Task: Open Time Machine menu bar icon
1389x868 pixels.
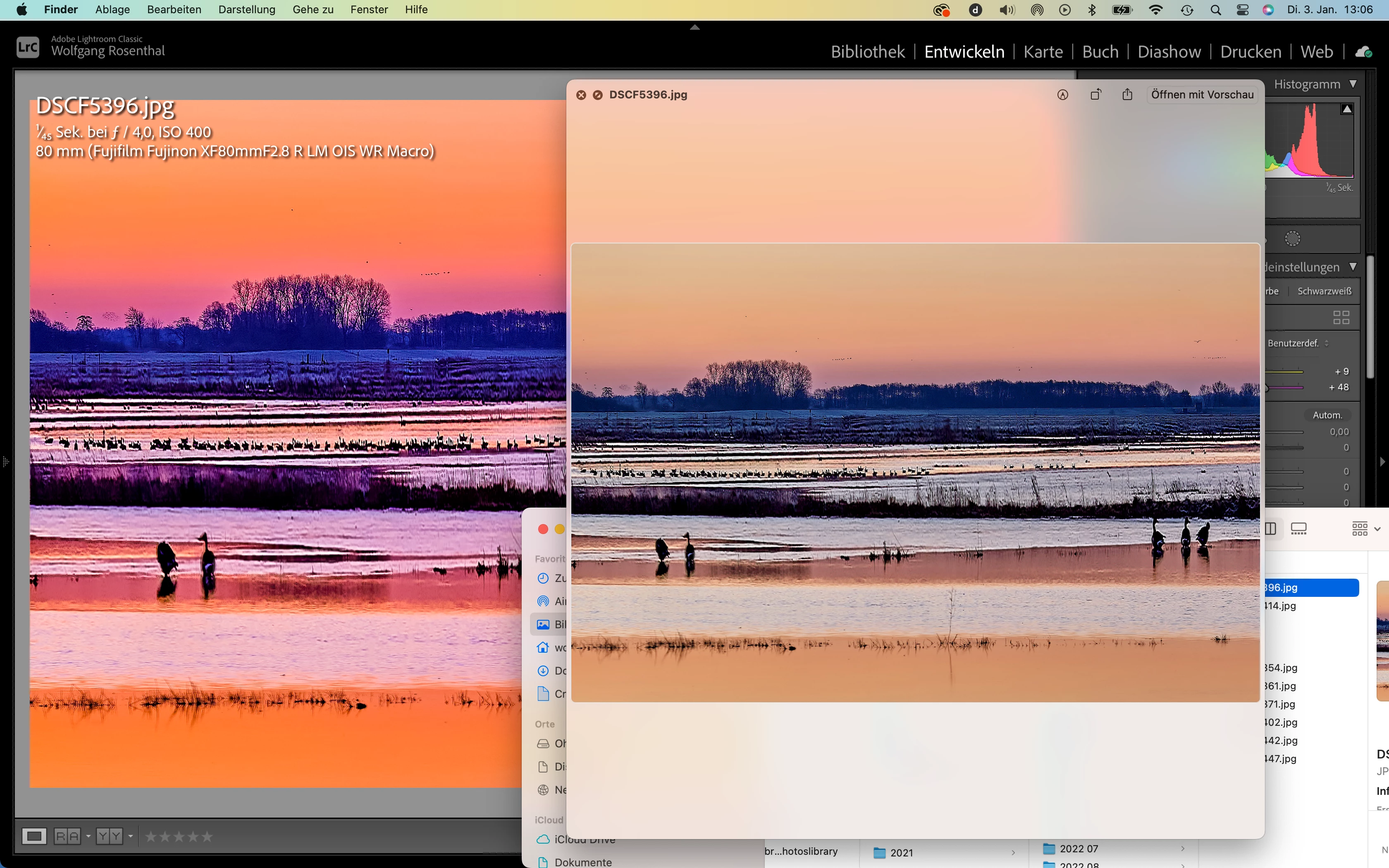Action: point(1187,10)
